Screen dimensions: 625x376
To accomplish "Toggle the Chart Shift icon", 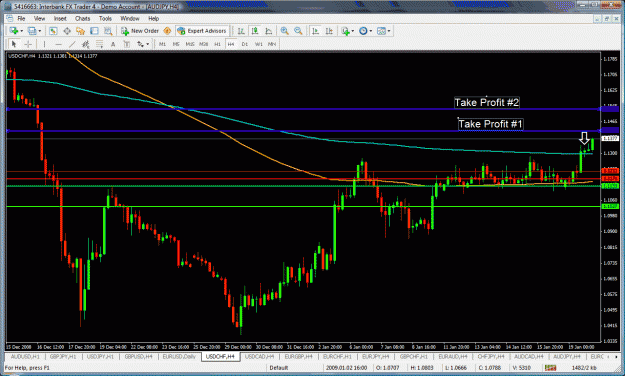I will click(x=329, y=31).
